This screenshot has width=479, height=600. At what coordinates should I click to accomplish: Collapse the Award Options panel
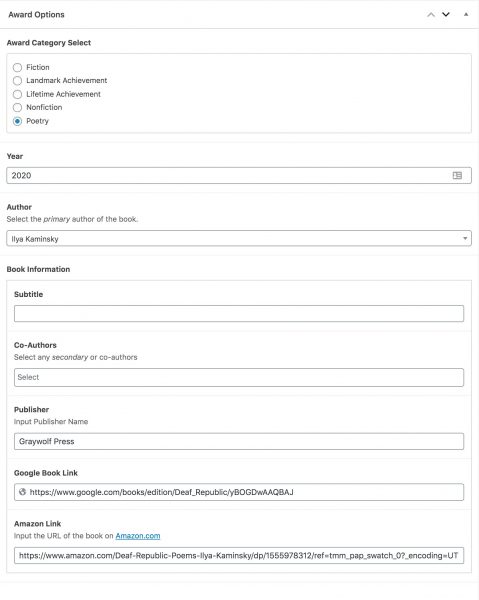[466, 15]
